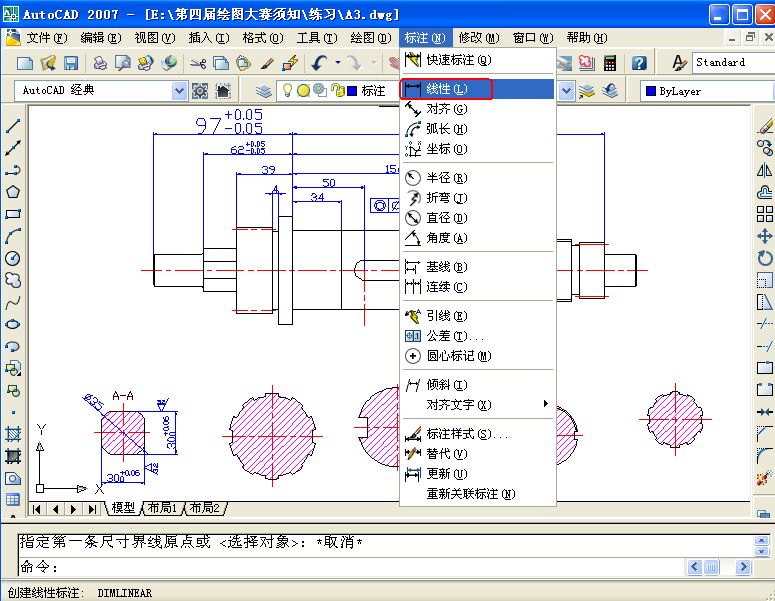
Task: Jump to first layout tab arrow
Action: point(37,509)
